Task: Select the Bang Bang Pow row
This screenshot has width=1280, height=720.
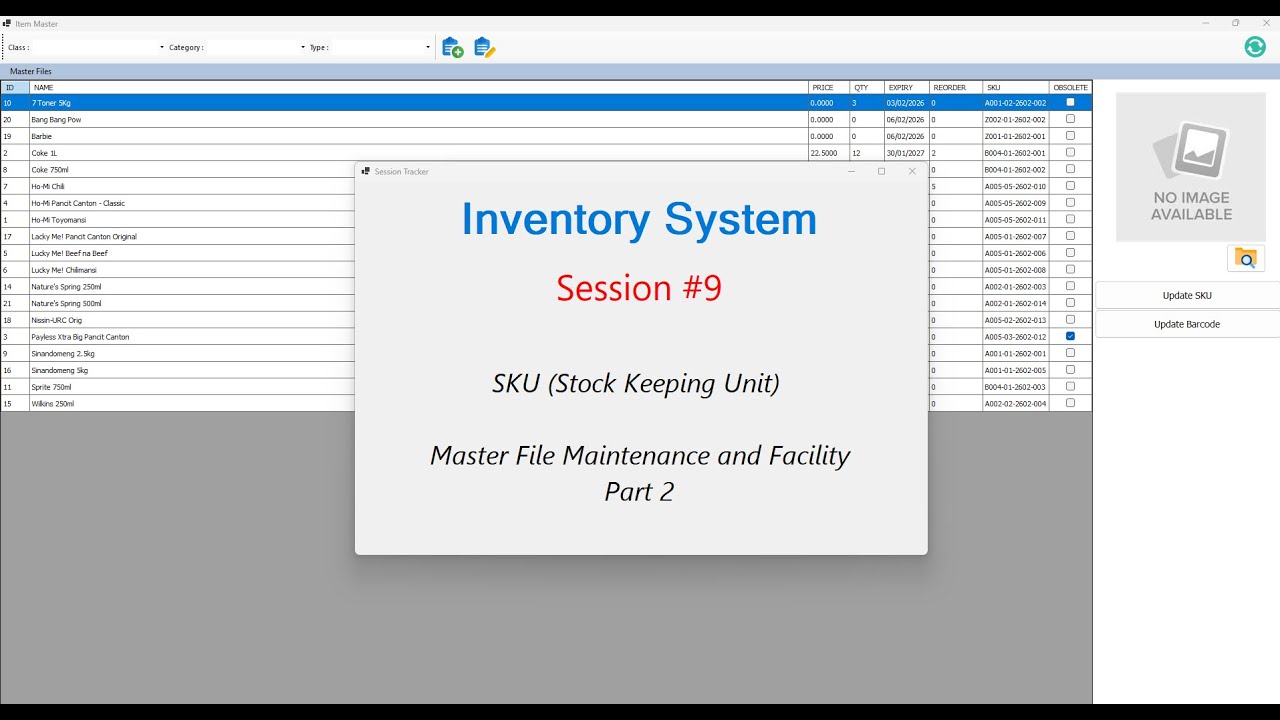Action: point(546,119)
